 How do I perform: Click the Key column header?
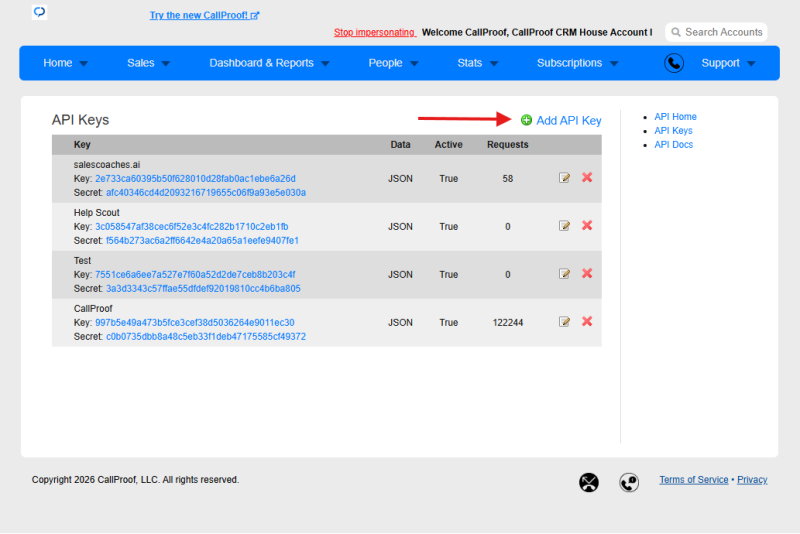(82, 144)
